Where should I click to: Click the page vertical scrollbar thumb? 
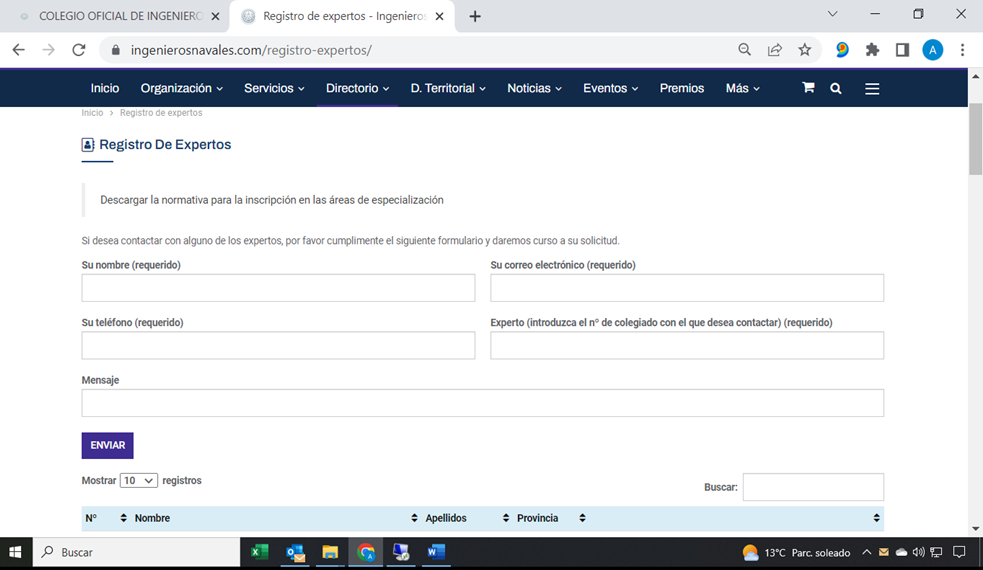[975, 139]
